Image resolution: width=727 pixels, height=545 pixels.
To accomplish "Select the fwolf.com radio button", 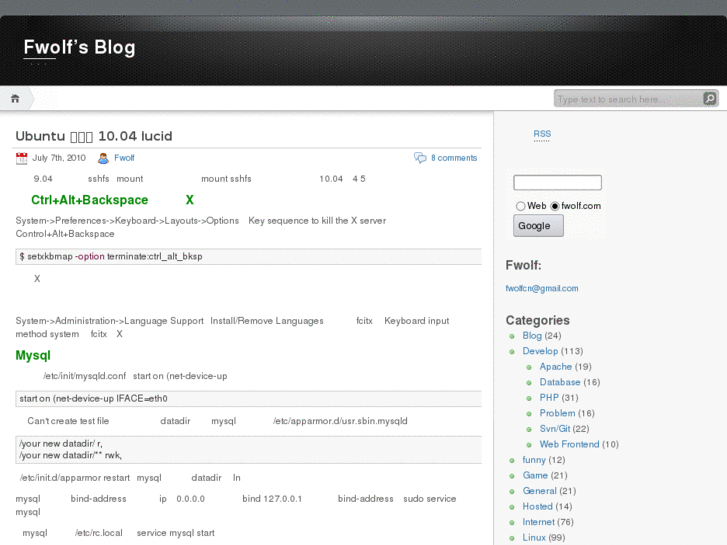I will click(x=555, y=206).
